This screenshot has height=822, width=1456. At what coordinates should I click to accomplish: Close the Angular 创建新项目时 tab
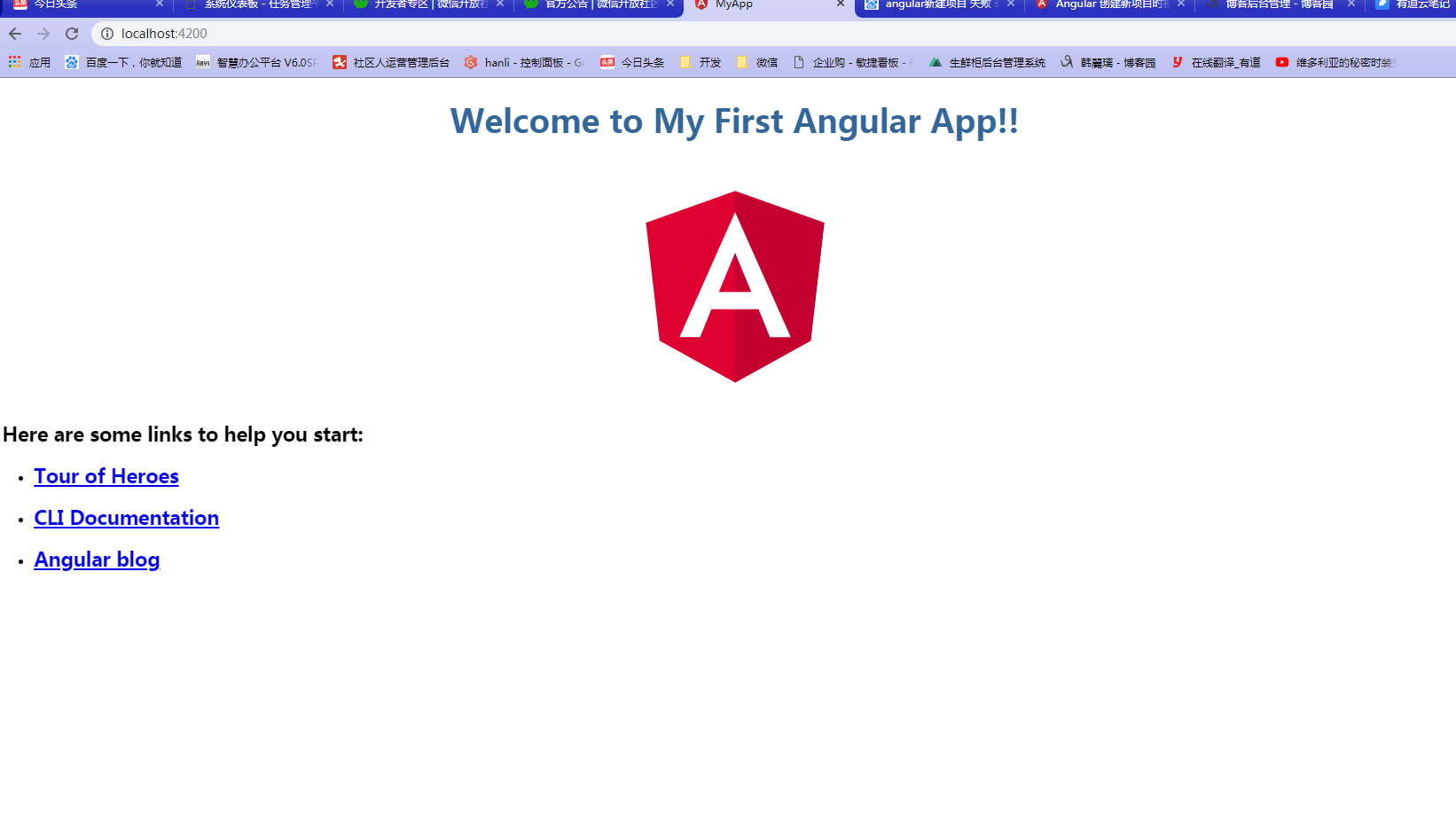click(1181, 4)
